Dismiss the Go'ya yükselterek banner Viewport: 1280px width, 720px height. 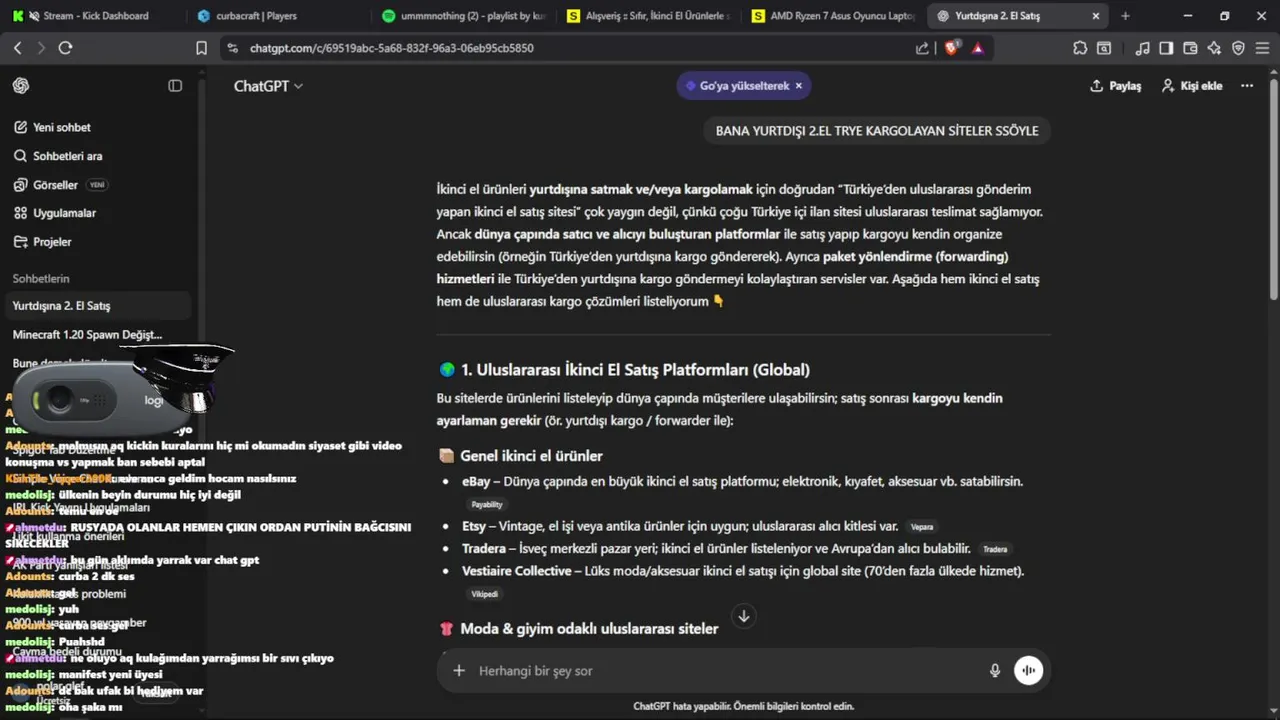799,86
